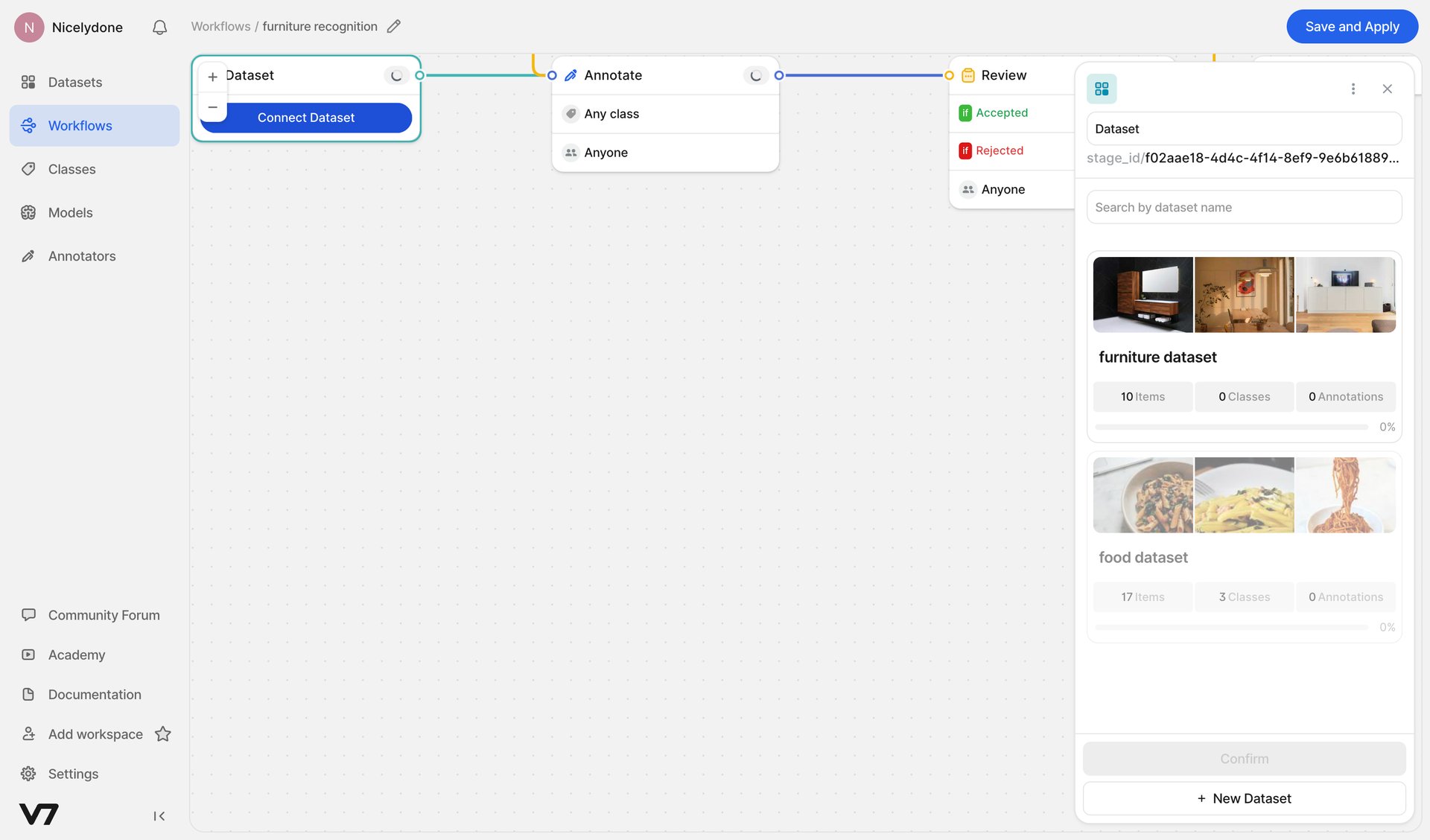Open the notifications bell
Screen dimensions: 1430x840
[159, 27]
